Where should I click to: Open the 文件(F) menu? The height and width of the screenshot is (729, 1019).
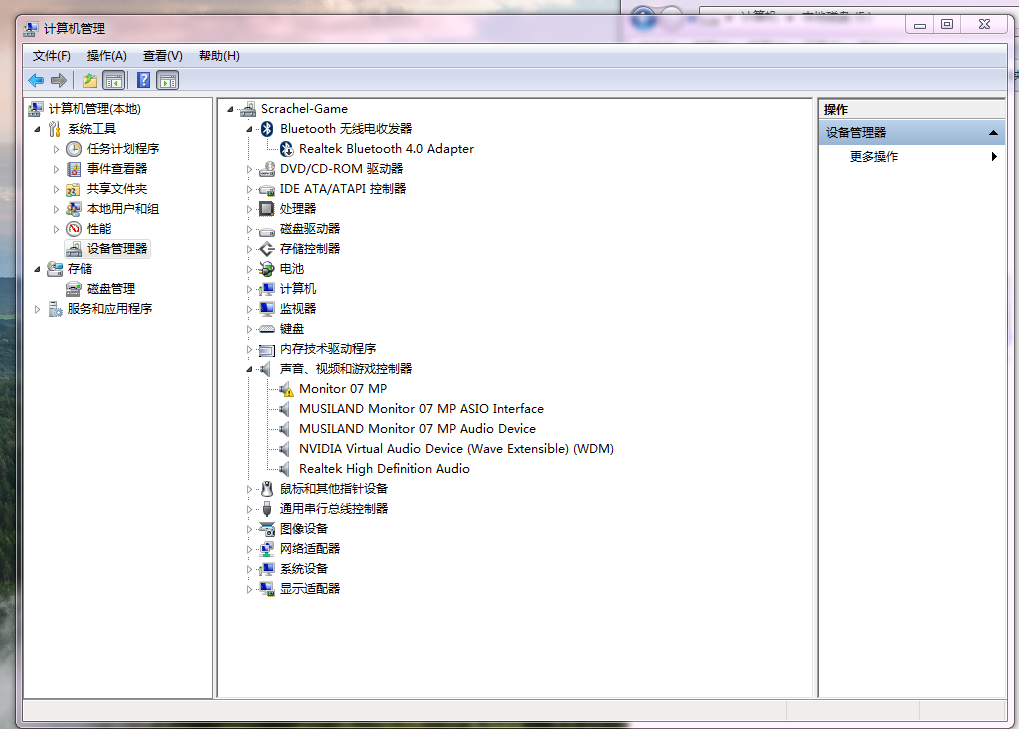pyautogui.click(x=52, y=56)
